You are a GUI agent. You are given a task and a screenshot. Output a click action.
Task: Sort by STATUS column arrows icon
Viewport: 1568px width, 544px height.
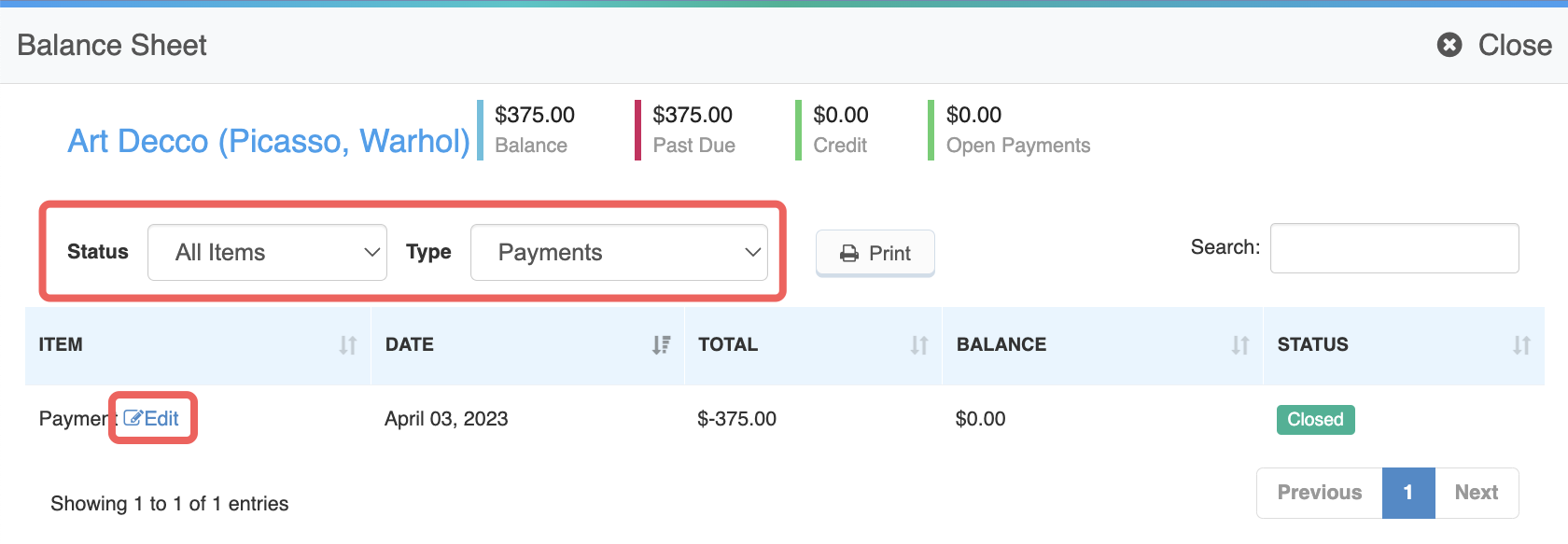point(1522,345)
